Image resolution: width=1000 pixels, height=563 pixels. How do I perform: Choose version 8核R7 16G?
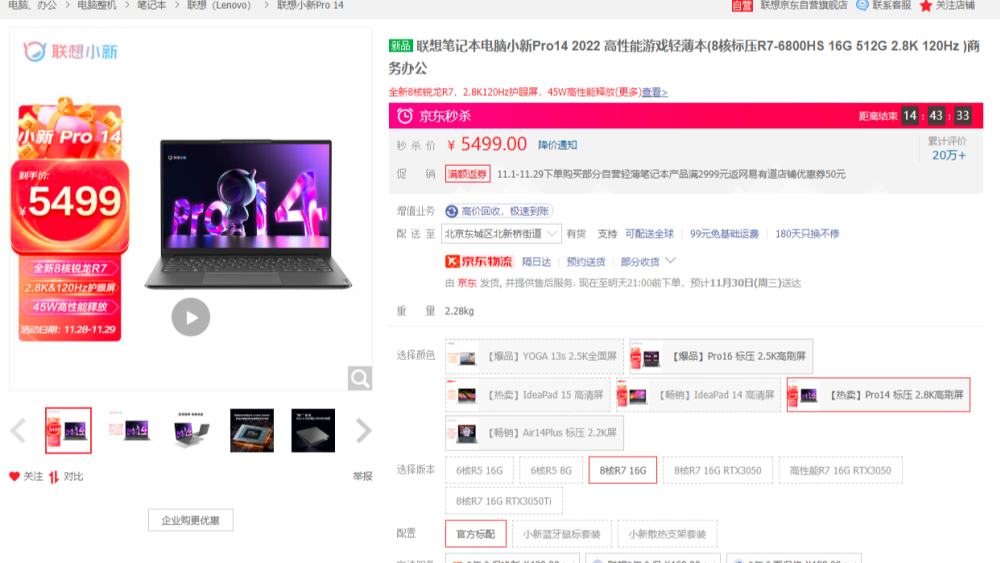pos(622,470)
